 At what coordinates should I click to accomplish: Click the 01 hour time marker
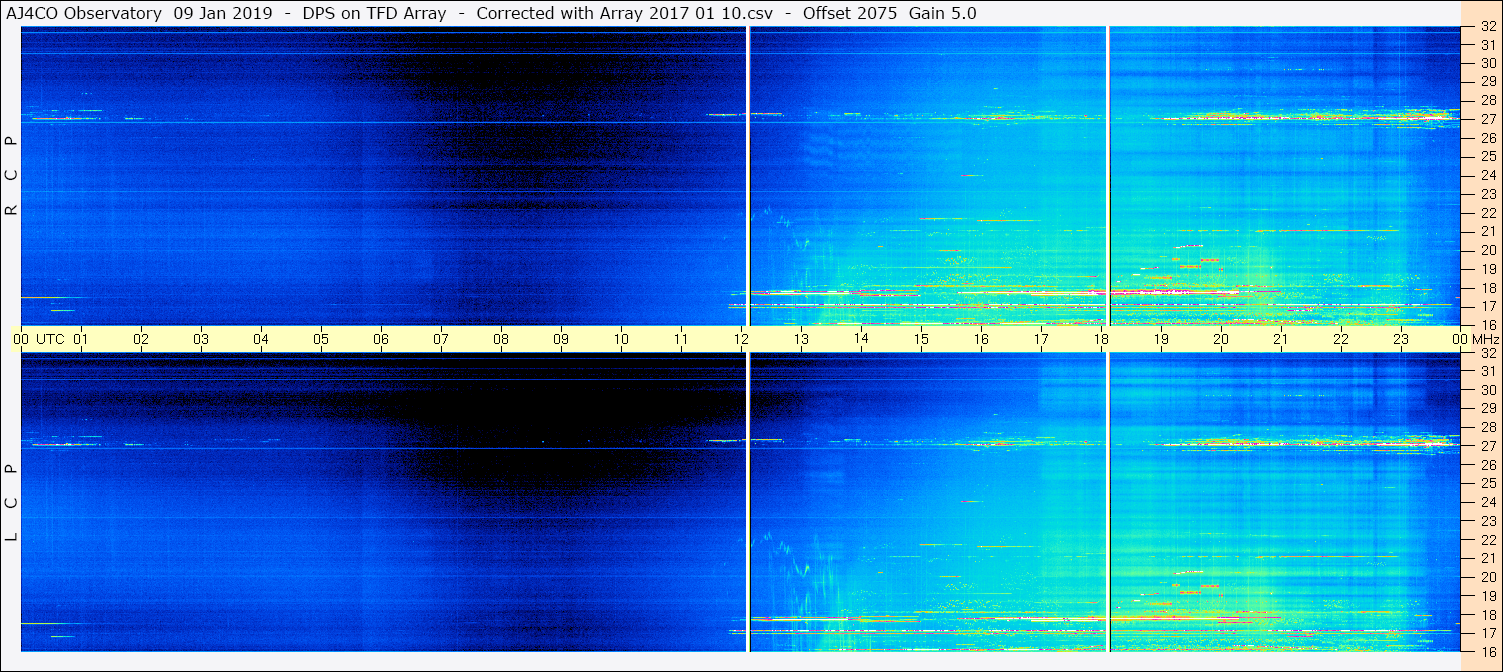click(81, 339)
